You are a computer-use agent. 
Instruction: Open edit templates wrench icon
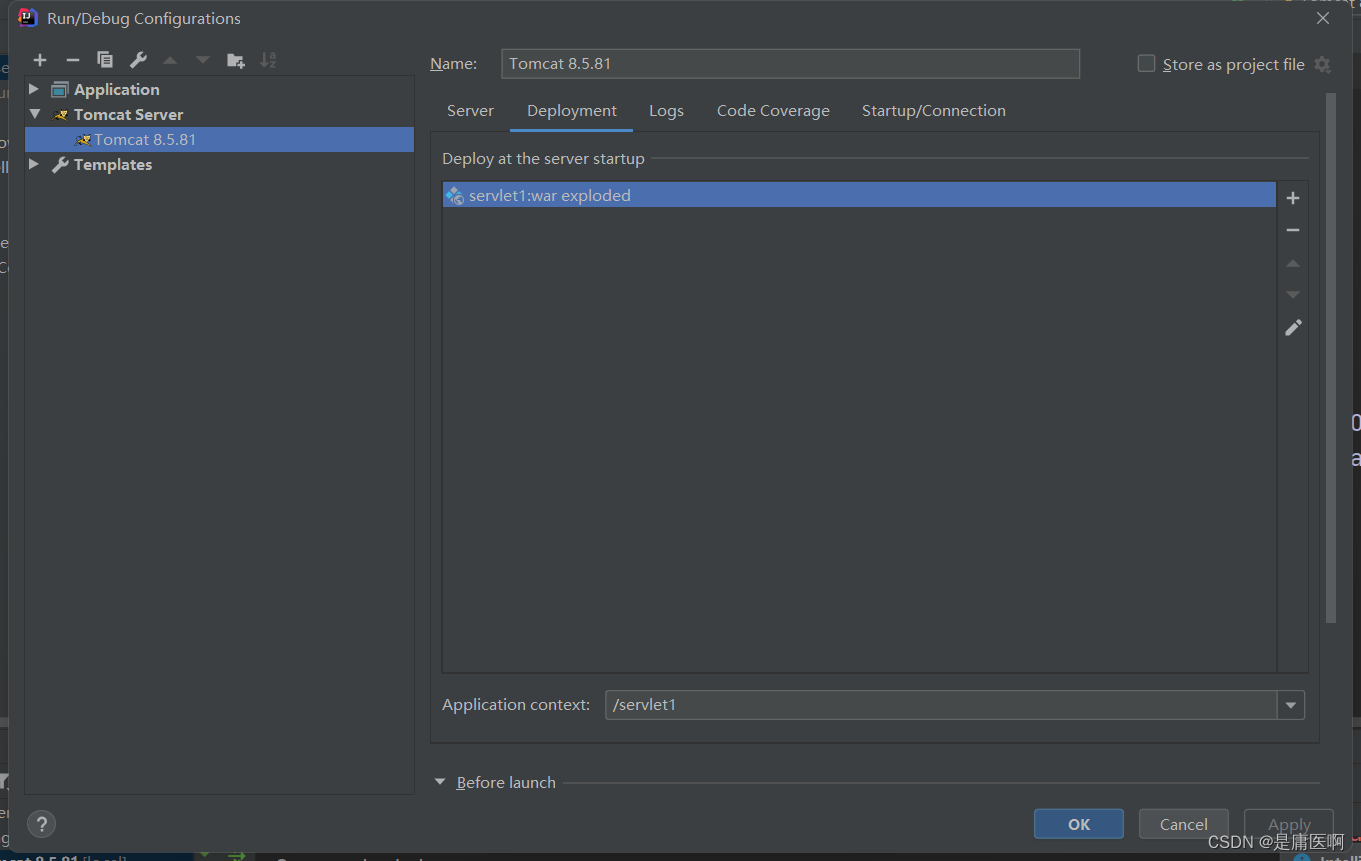(138, 60)
